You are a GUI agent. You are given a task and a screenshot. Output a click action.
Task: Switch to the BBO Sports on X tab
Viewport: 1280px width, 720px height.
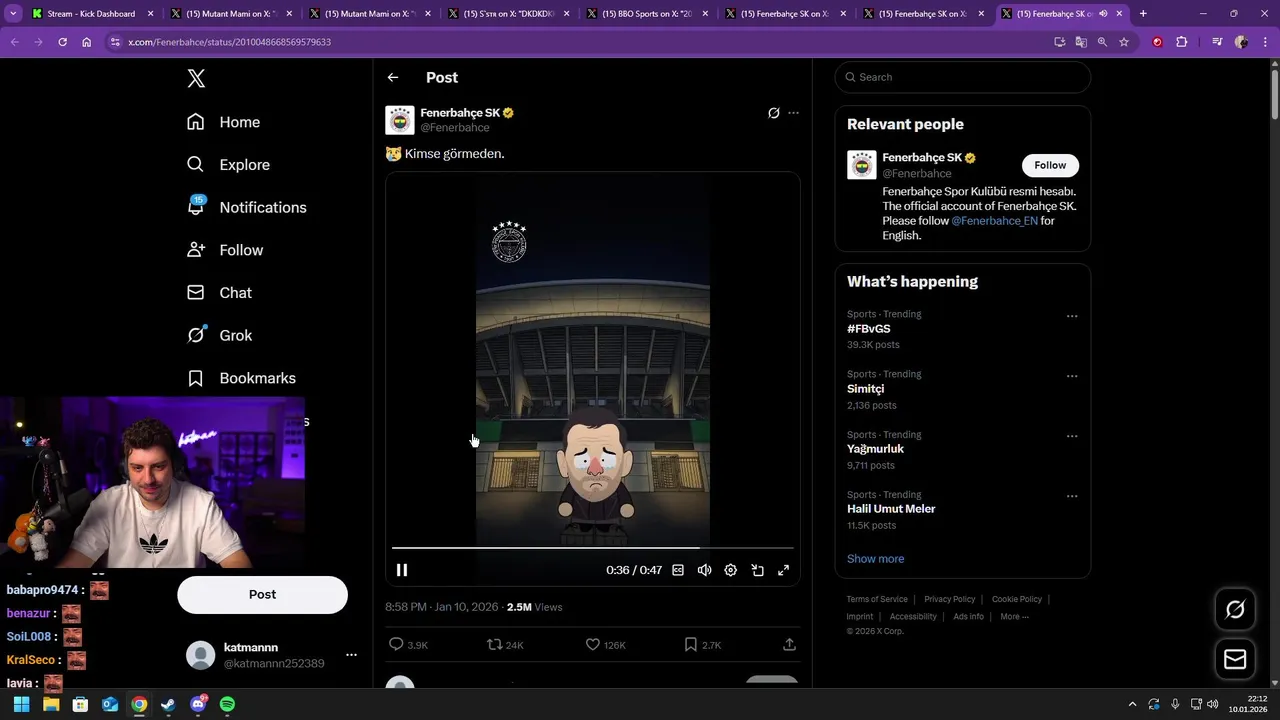[648, 14]
